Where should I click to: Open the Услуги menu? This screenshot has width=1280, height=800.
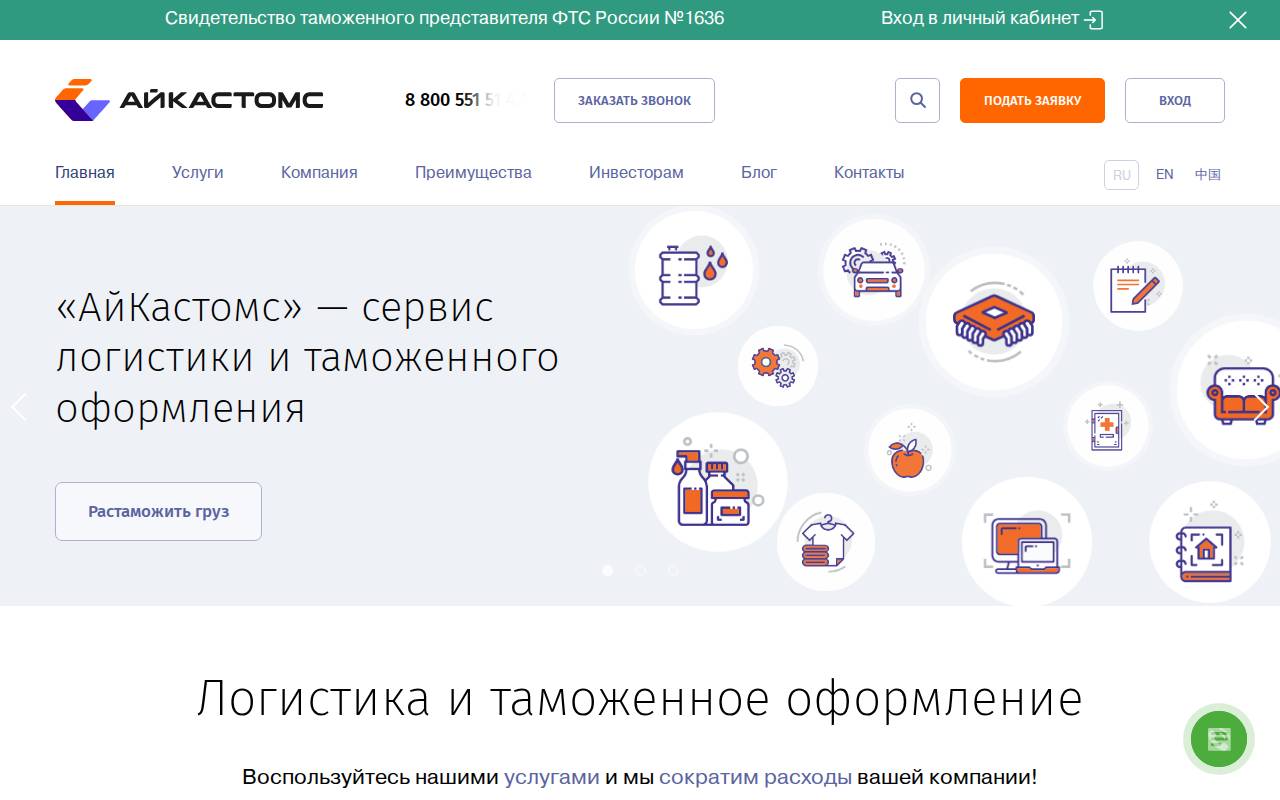click(x=198, y=172)
